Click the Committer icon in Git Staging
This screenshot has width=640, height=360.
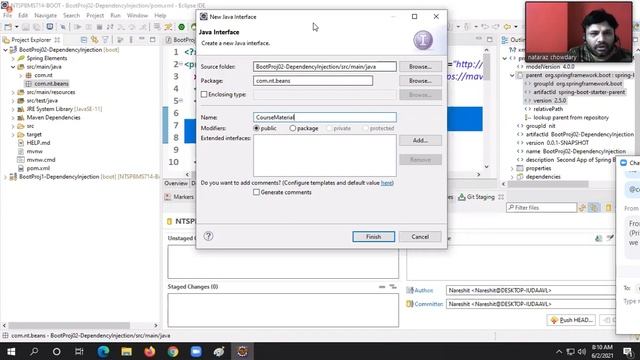pos(410,304)
